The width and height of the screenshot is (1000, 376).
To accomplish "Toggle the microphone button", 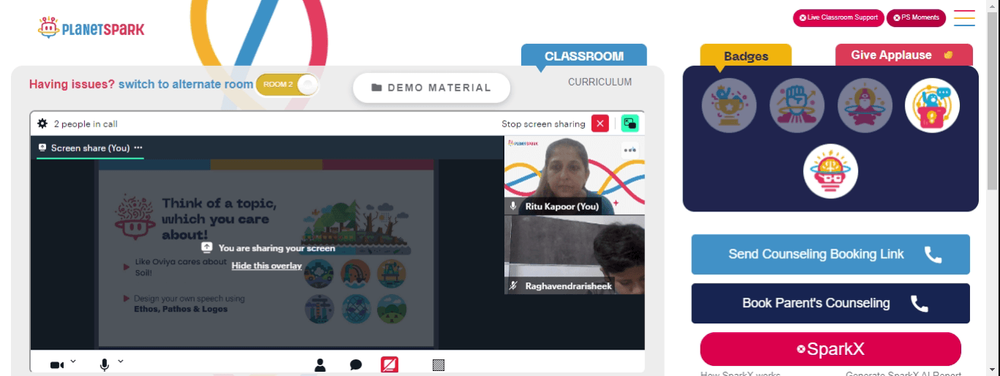I will (x=105, y=365).
